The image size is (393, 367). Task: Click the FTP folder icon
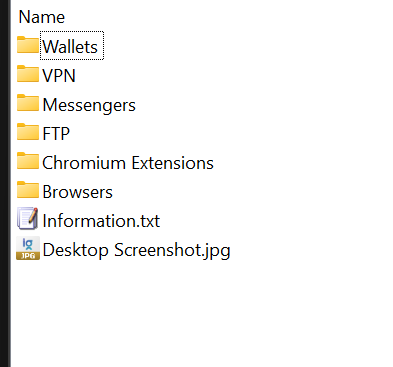[x=28, y=132]
